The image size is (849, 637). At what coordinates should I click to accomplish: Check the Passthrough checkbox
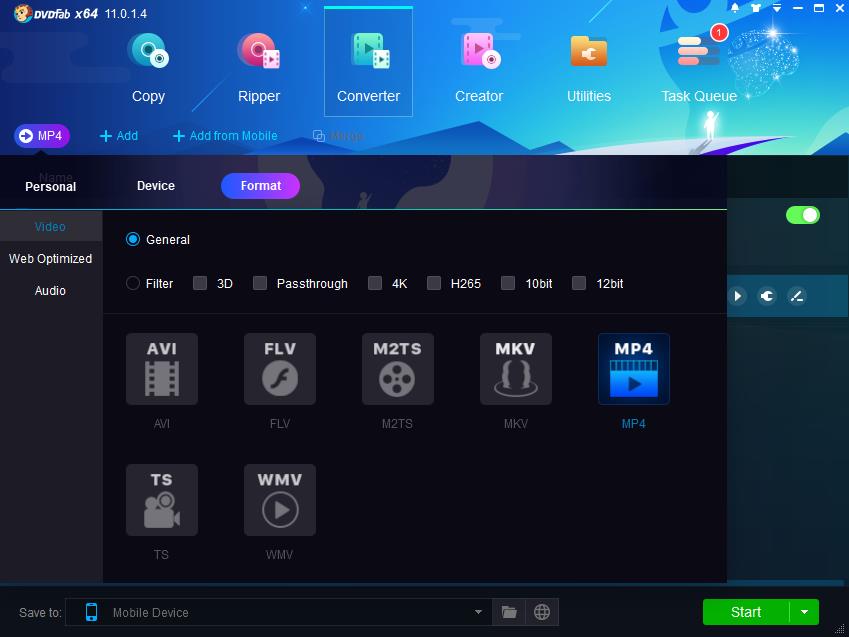[260, 283]
